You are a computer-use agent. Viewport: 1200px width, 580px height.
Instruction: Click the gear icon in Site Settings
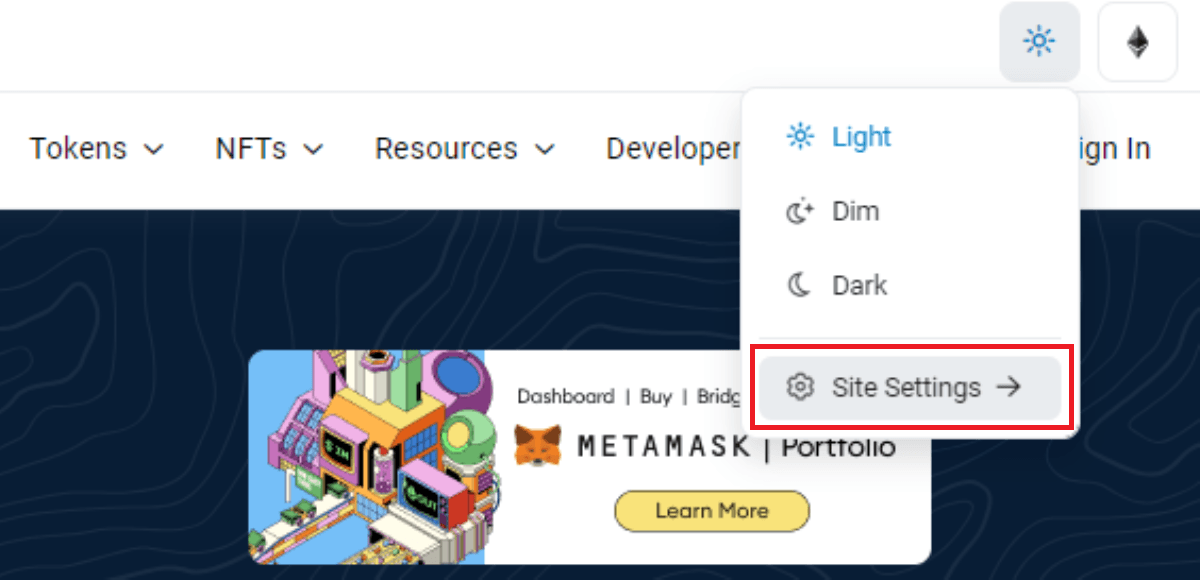tap(799, 387)
